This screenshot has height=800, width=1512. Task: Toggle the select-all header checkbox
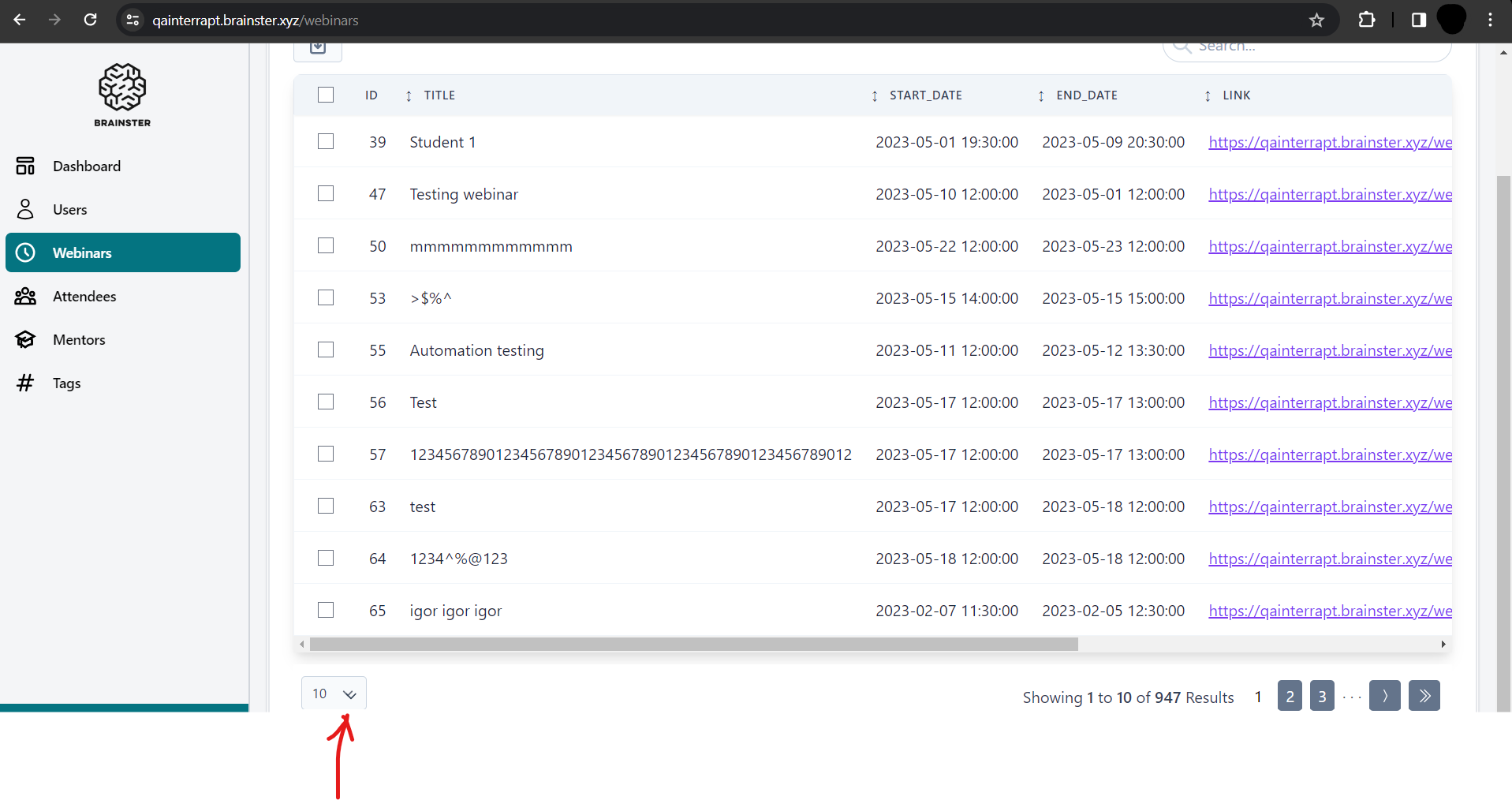pos(326,95)
